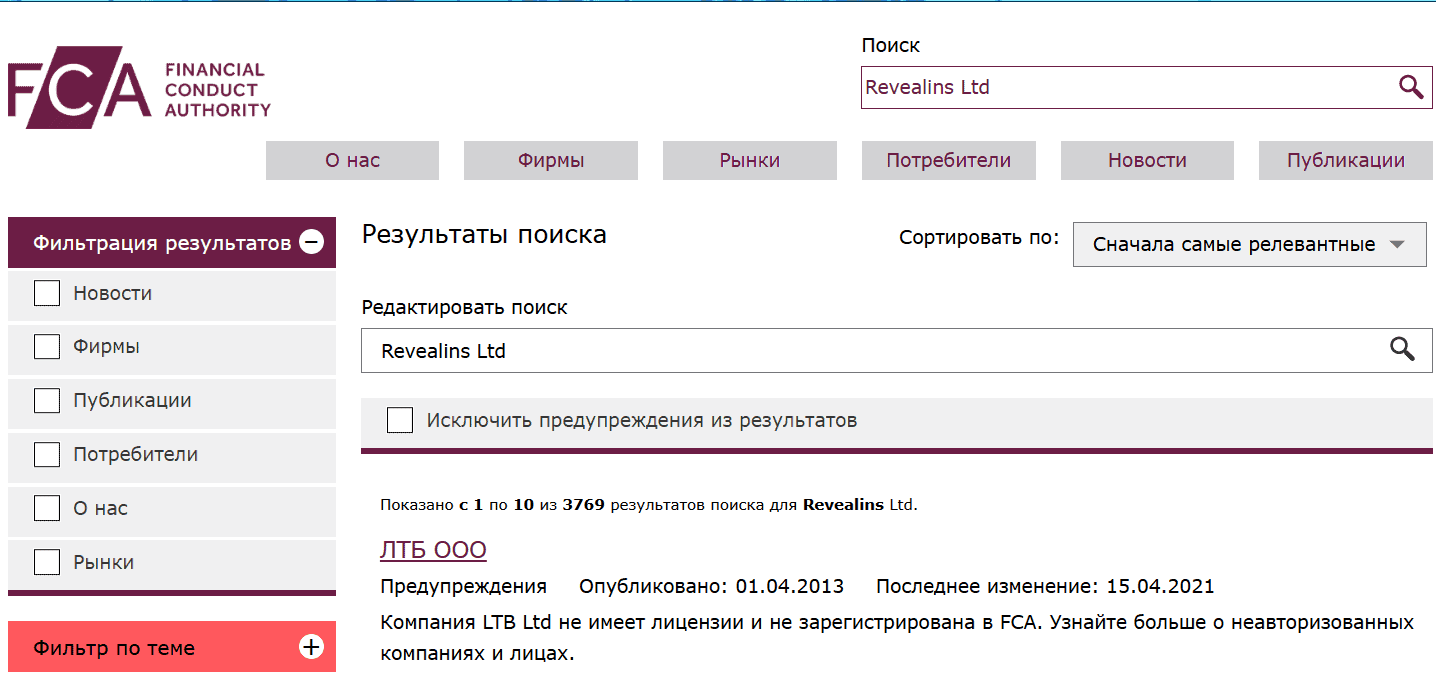Image resolution: width=1436 pixels, height=687 pixels.
Task: Open the 'Новости' navigation menu
Action: click(1146, 160)
